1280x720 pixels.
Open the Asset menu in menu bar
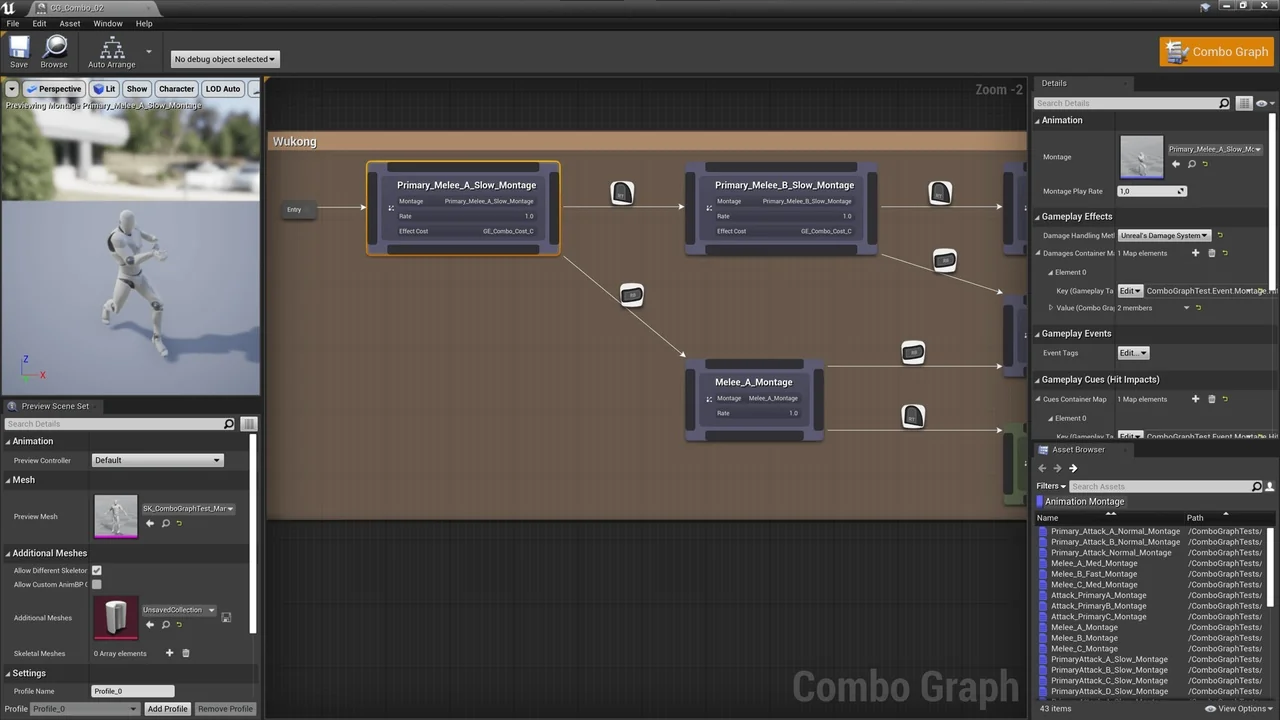(x=69, y=23)
